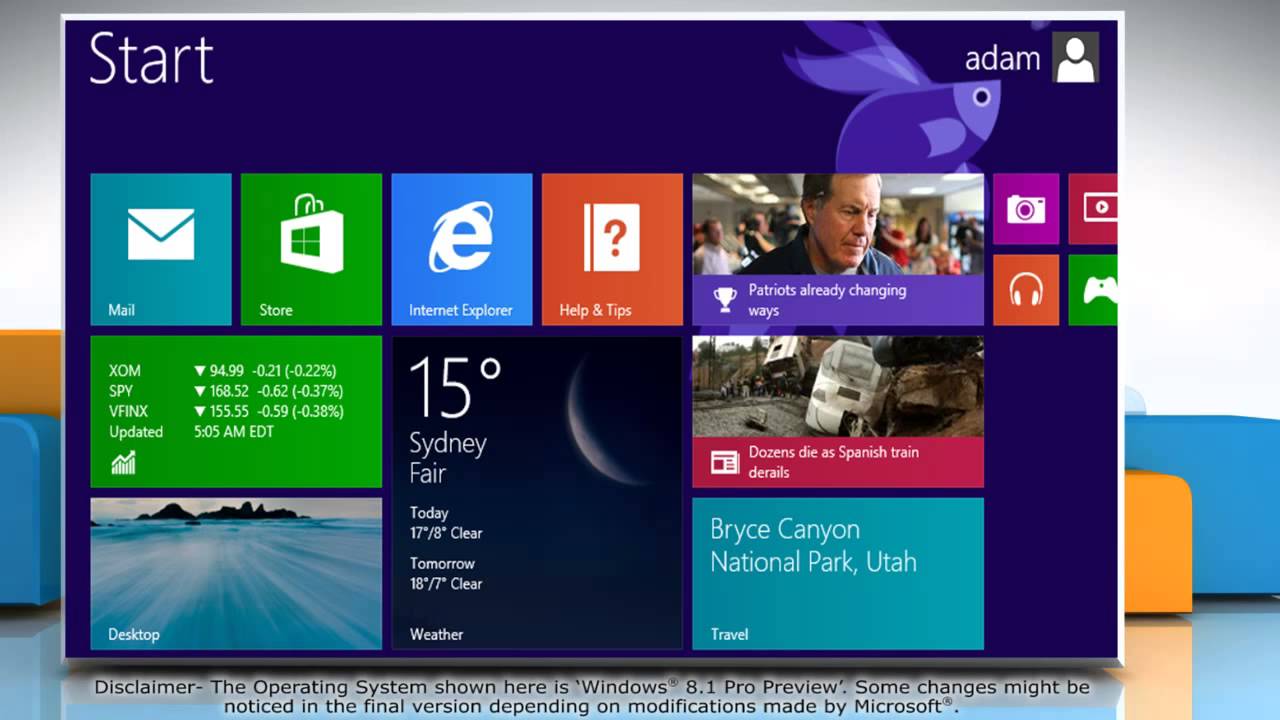Open the News story on Spanish train
Screen dimensions: 1280x720
click(838, 411)
